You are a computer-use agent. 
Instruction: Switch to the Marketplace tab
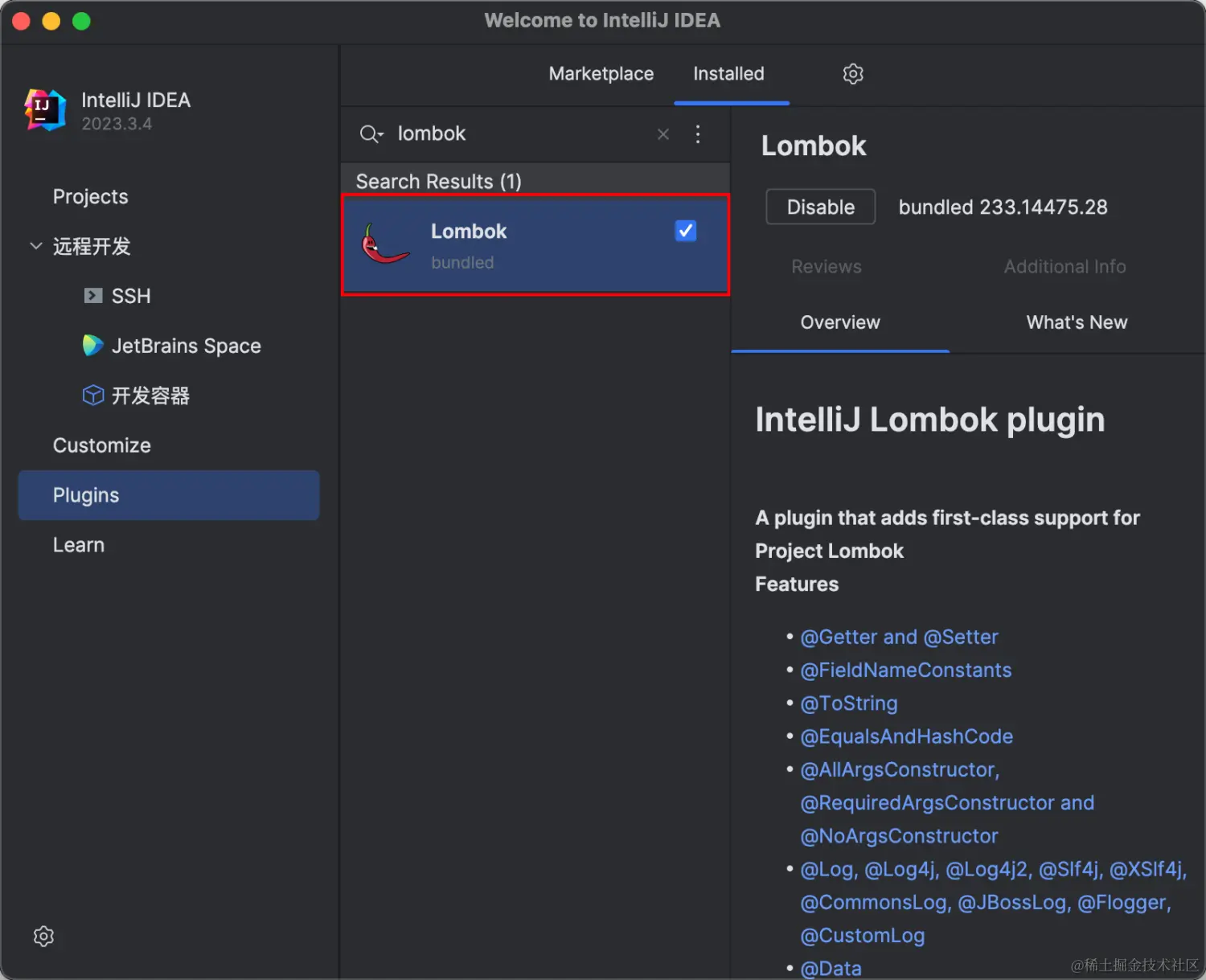point(601,74)
